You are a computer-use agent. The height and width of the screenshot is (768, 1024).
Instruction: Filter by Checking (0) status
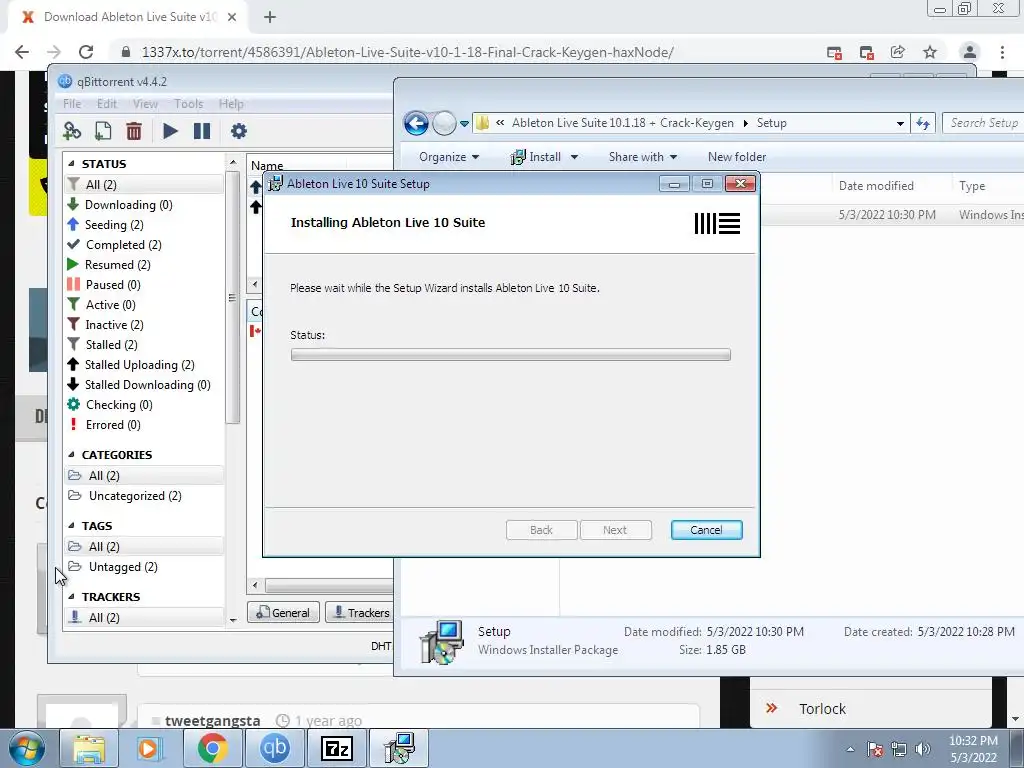(x=119, y=405)
